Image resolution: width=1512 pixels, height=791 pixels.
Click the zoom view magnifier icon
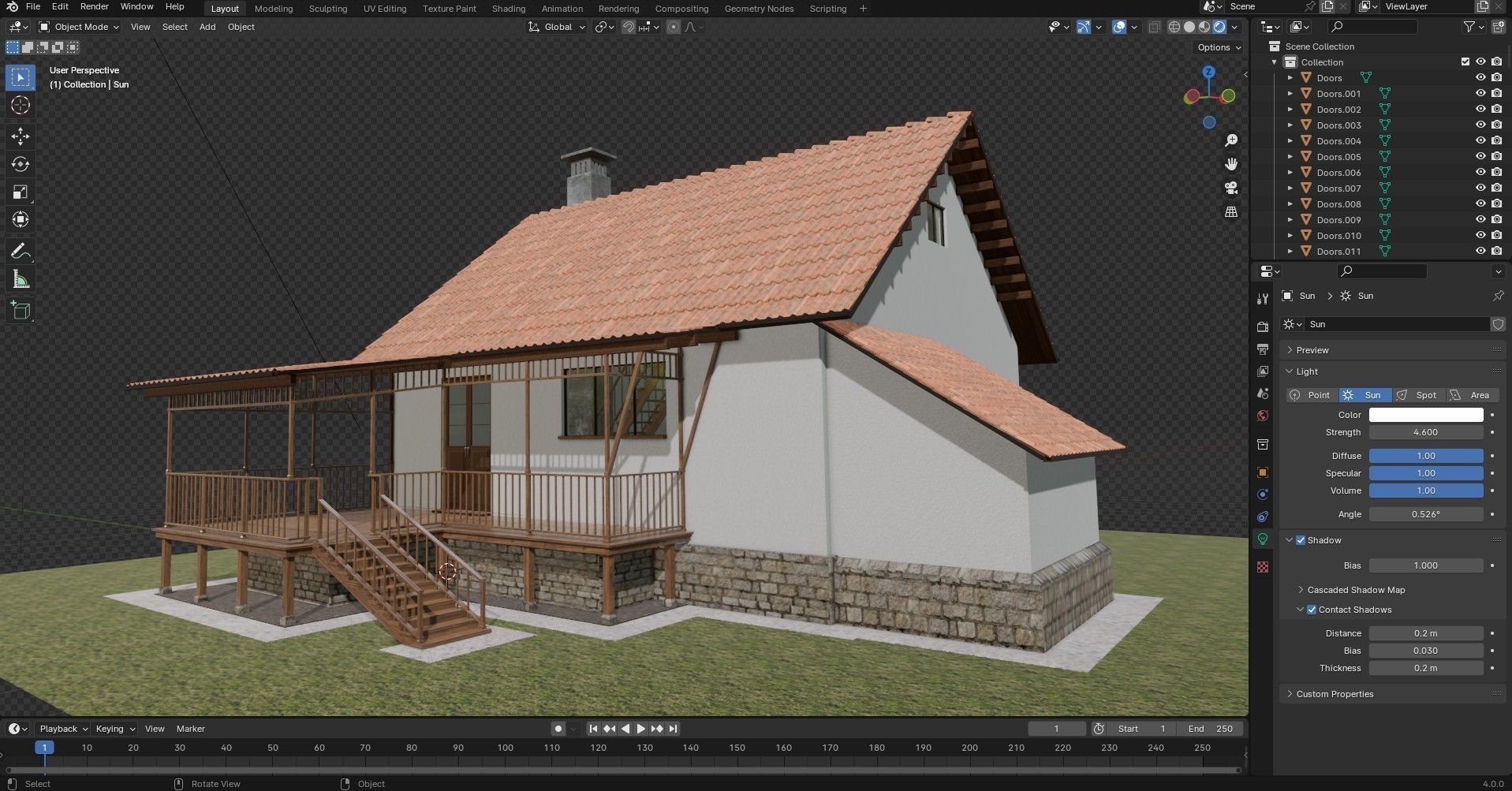coord(1231,140)
